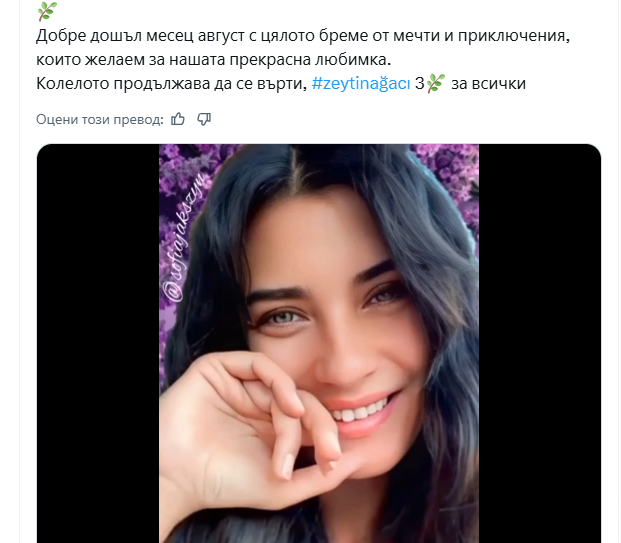Click the word 'любимка' in the post

coord(353,60)
